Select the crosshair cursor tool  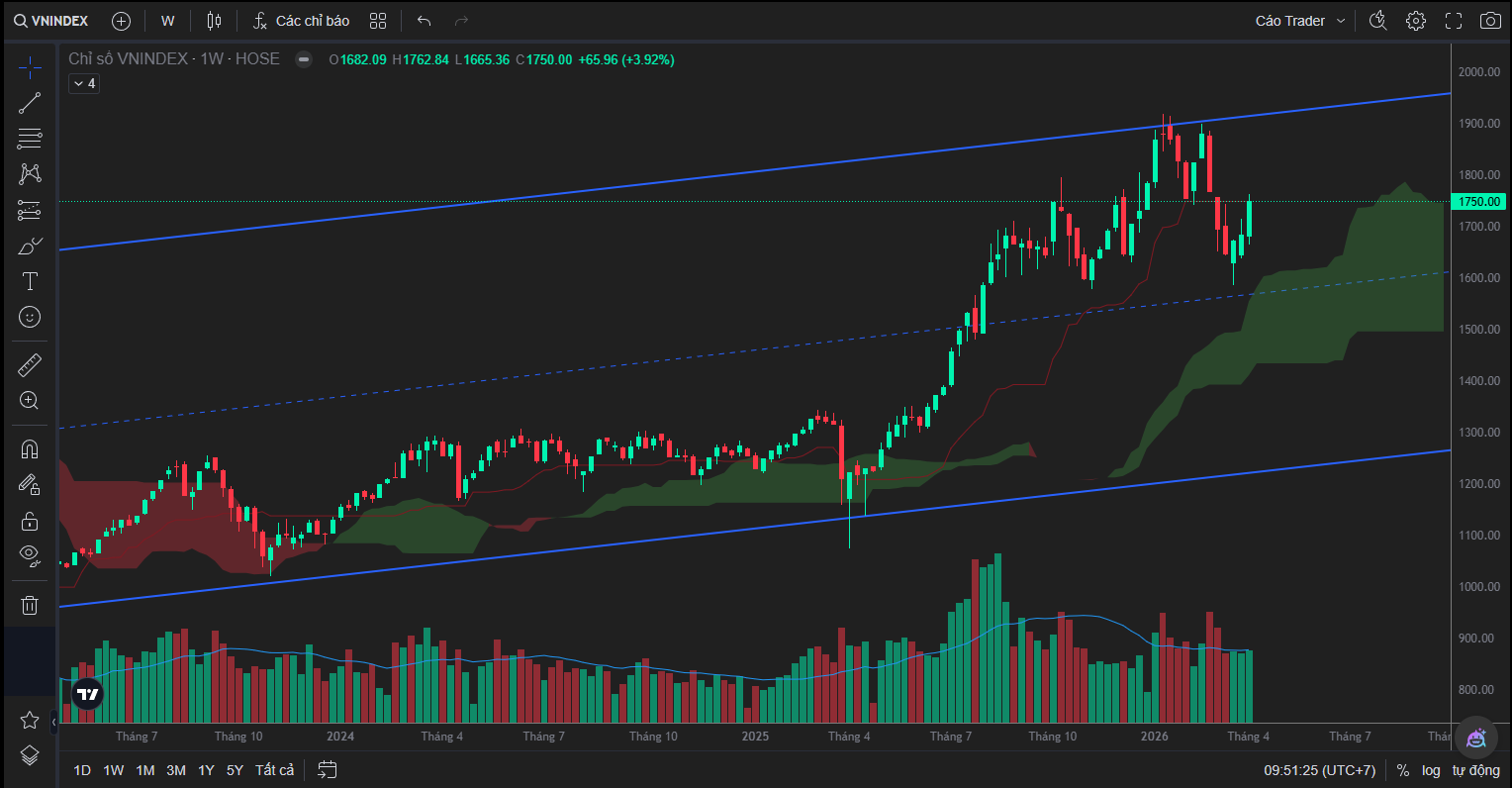(30, 67)
